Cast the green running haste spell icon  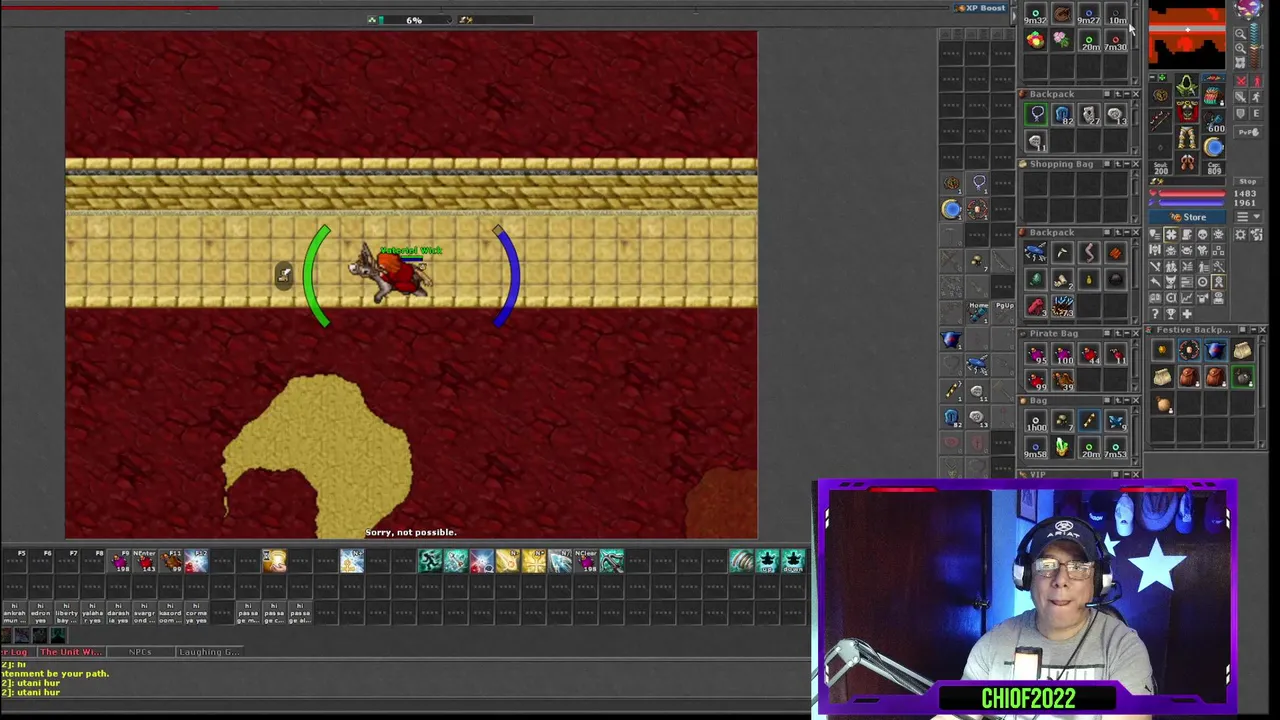coord(430,561)
